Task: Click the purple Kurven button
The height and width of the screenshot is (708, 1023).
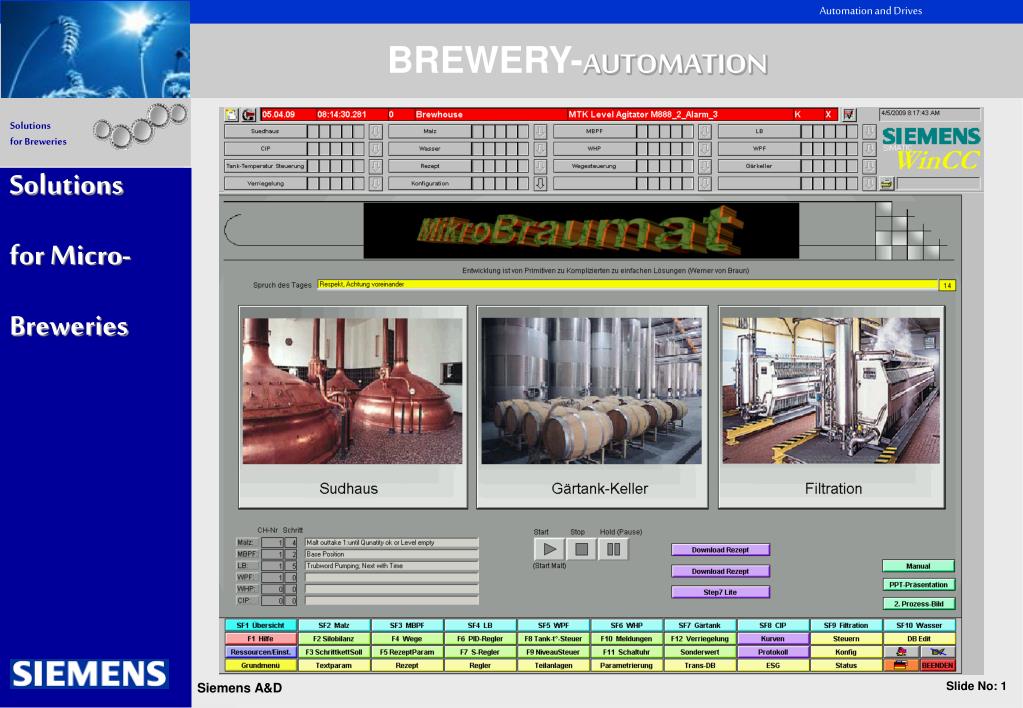Action: click(x=773, y=639)
